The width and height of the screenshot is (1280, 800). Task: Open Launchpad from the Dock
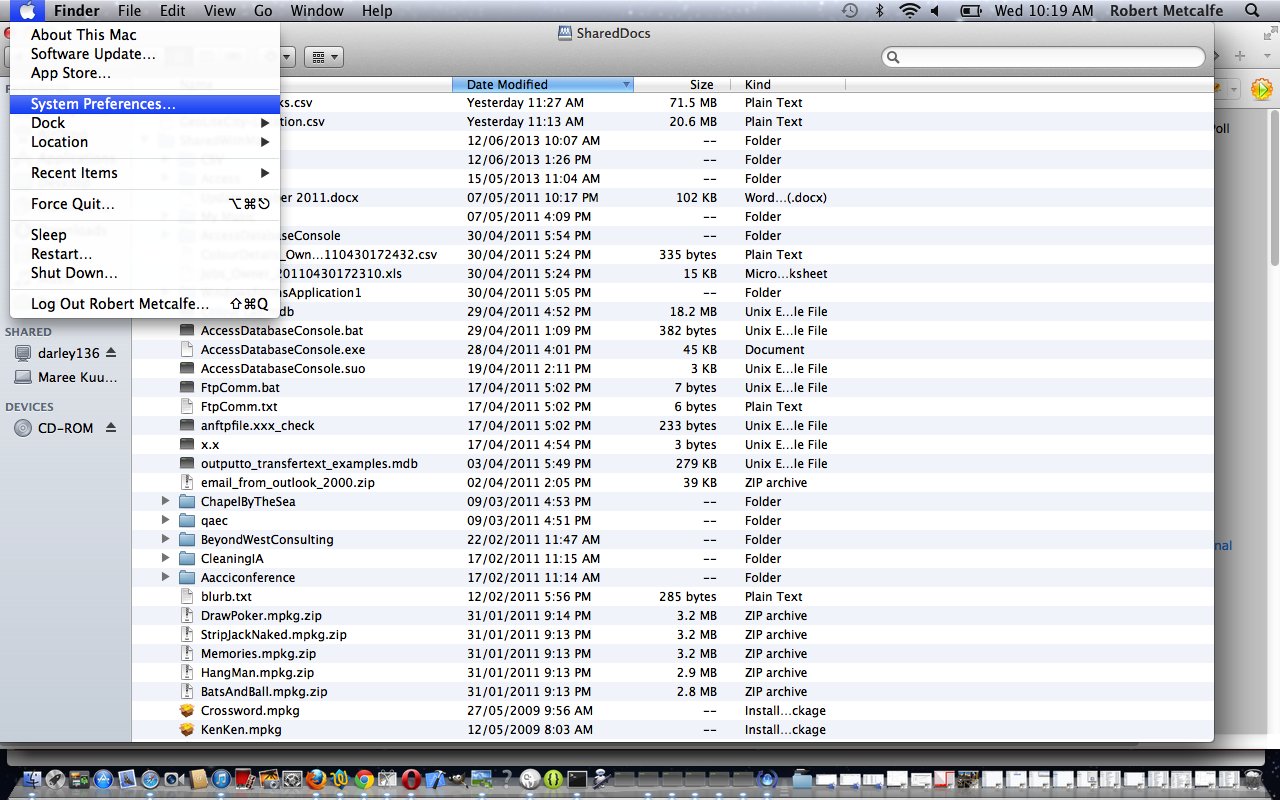point(55,779)
